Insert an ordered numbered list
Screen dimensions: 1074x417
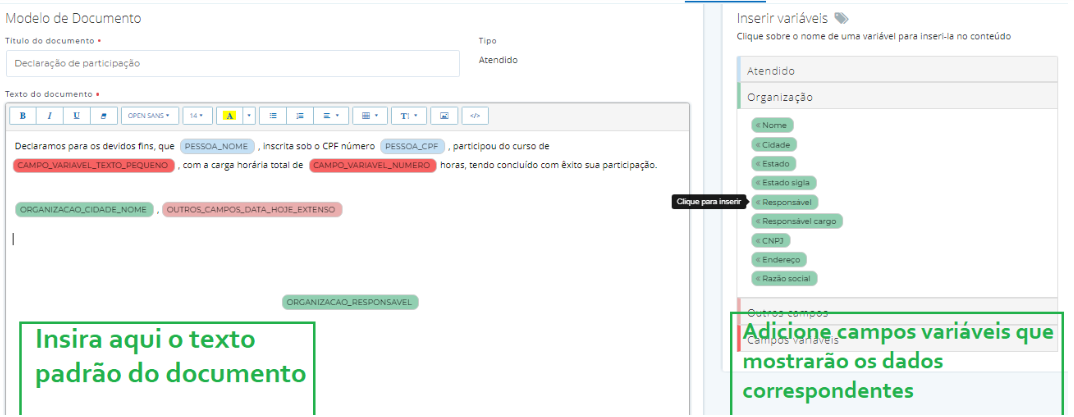click(299, 115)
